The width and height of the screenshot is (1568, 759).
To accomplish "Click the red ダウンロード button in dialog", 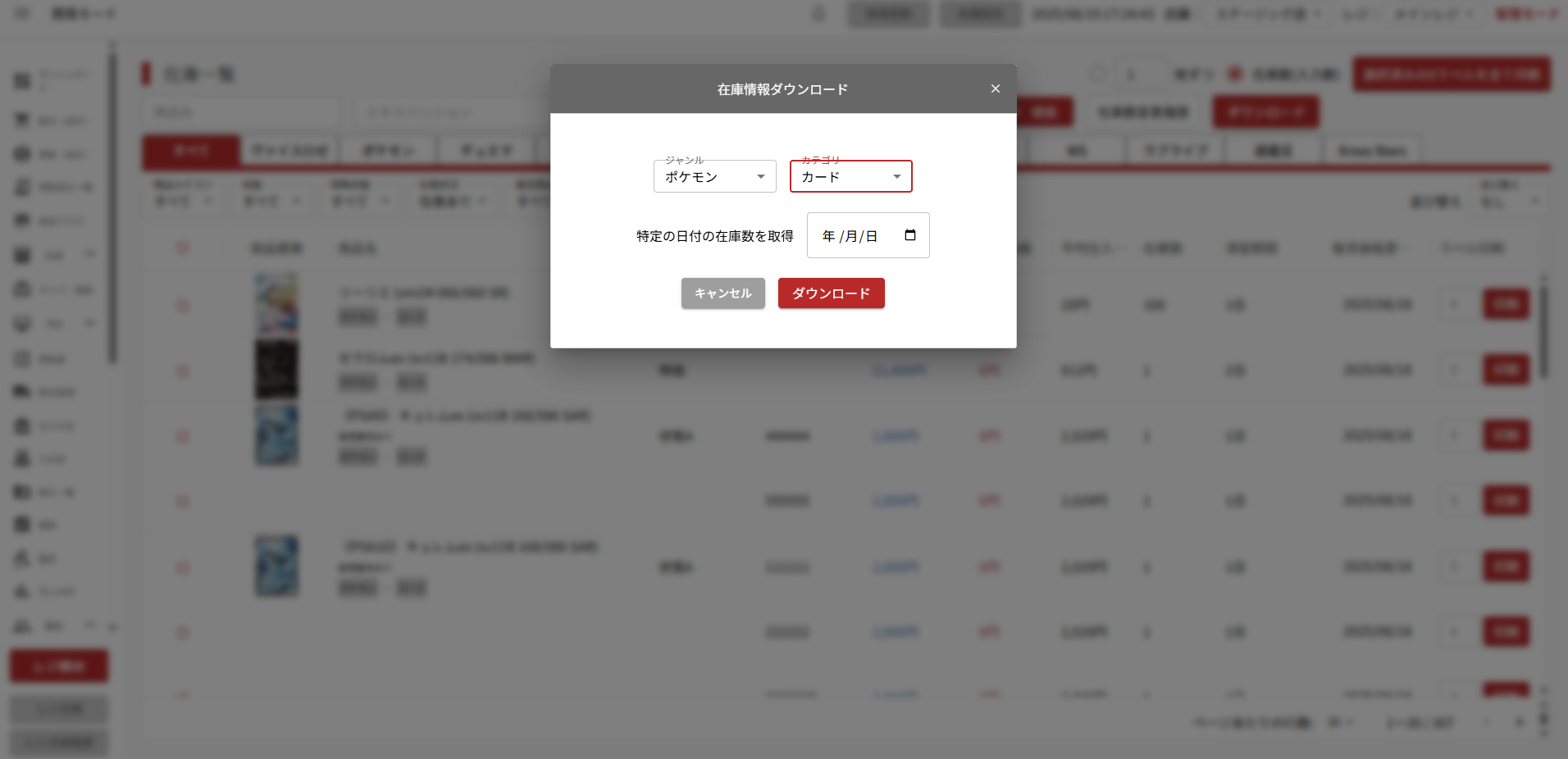I will click(x=831, y=293).
